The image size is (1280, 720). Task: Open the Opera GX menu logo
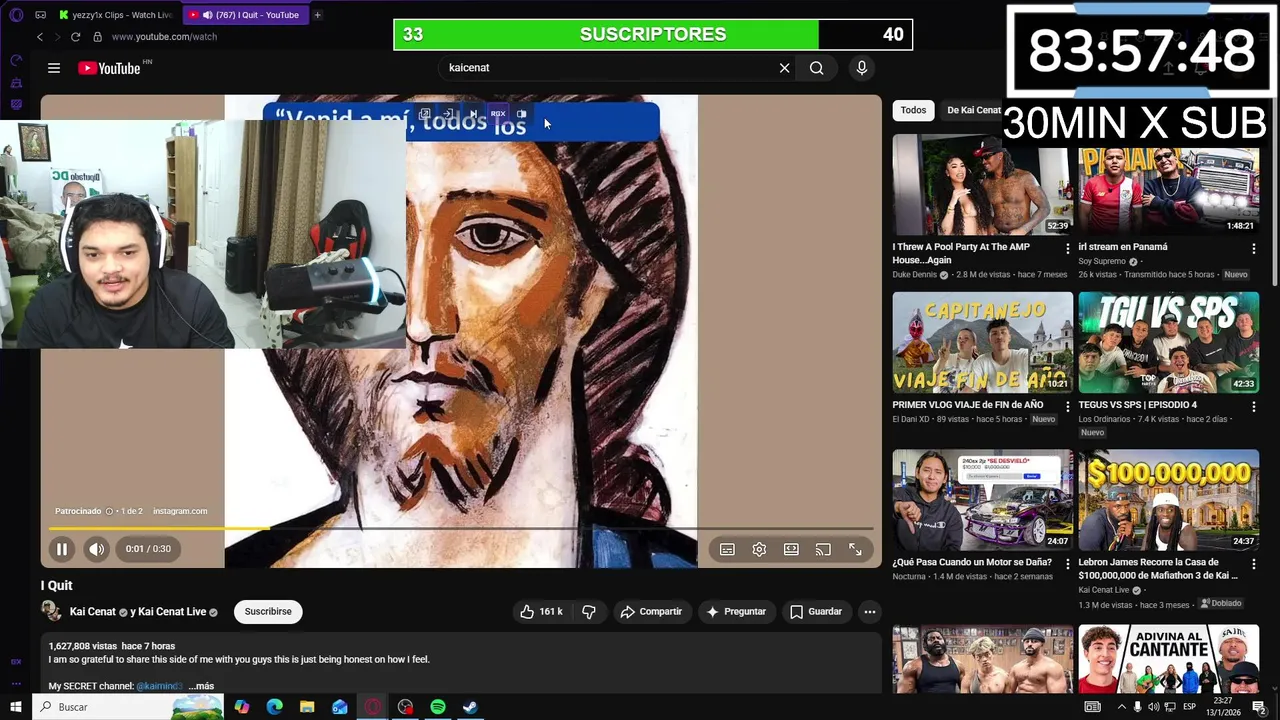click(15, 15)
